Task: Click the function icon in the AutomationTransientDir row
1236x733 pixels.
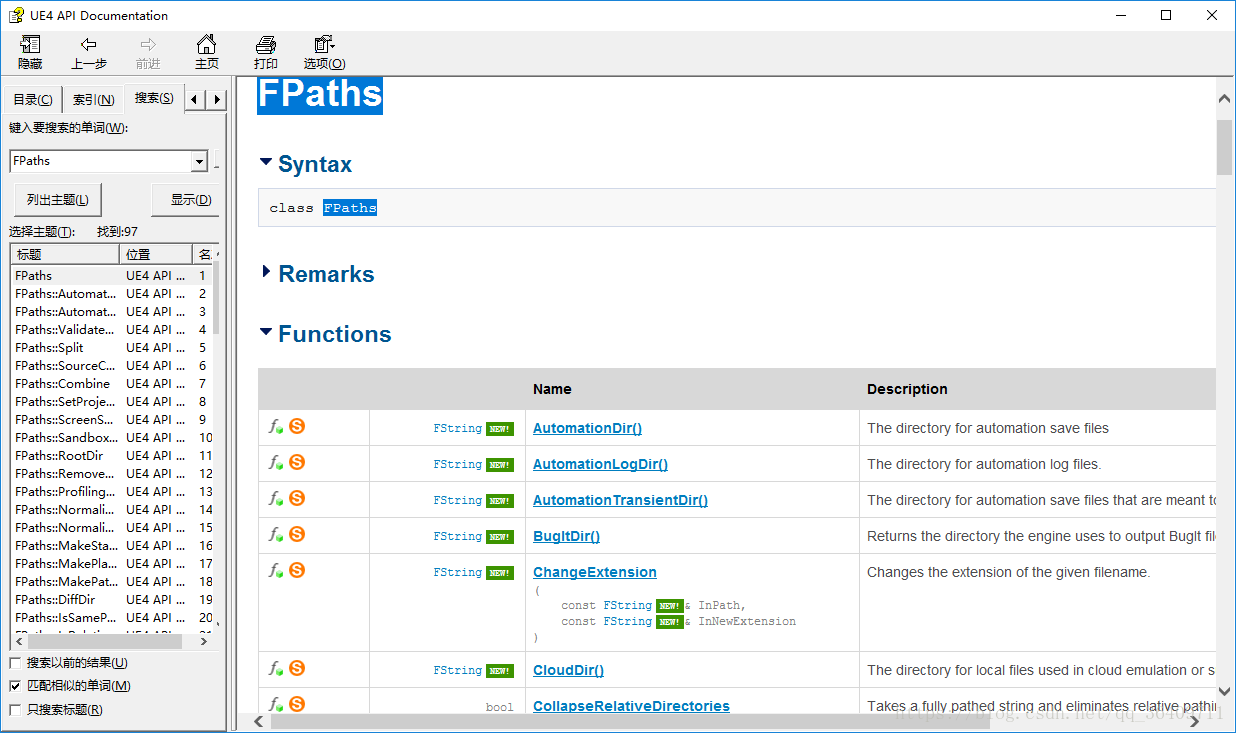Action: click(x=276, y=498)
